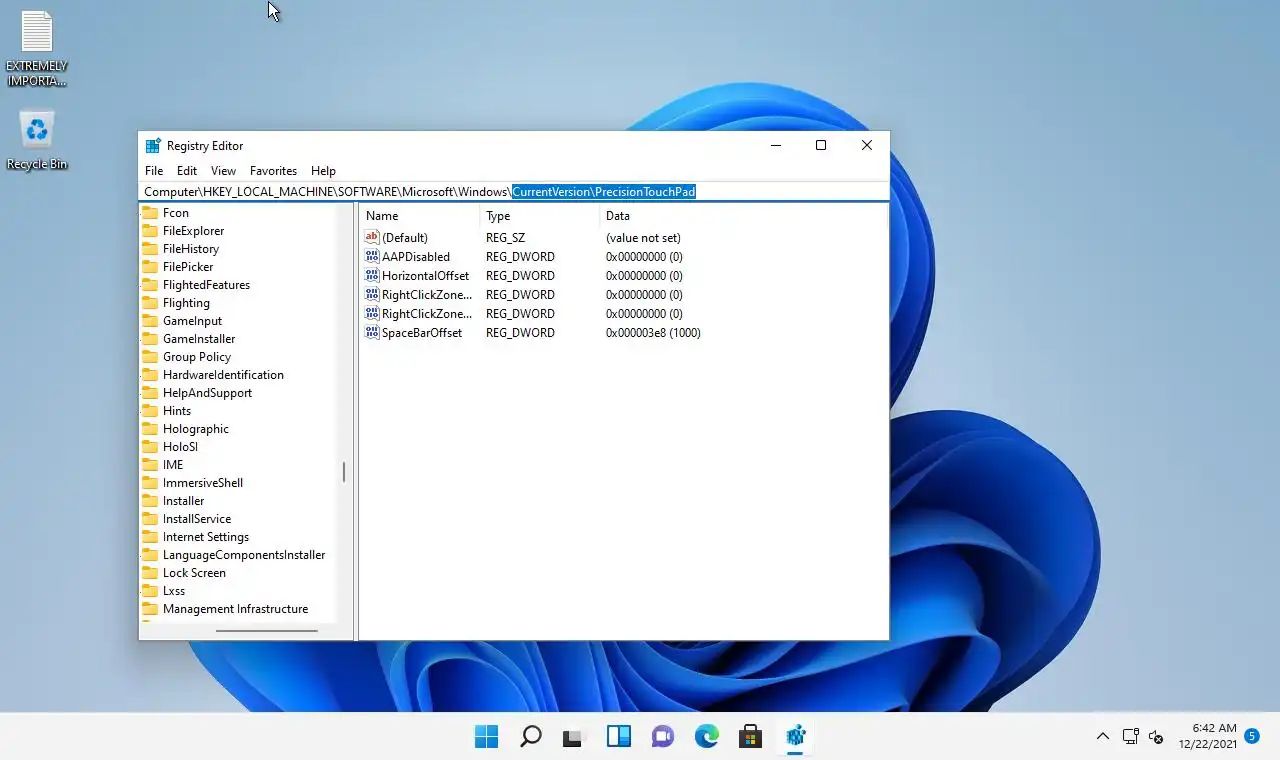
Task: Open the Lock Screen key
Action: coord(194,573)
